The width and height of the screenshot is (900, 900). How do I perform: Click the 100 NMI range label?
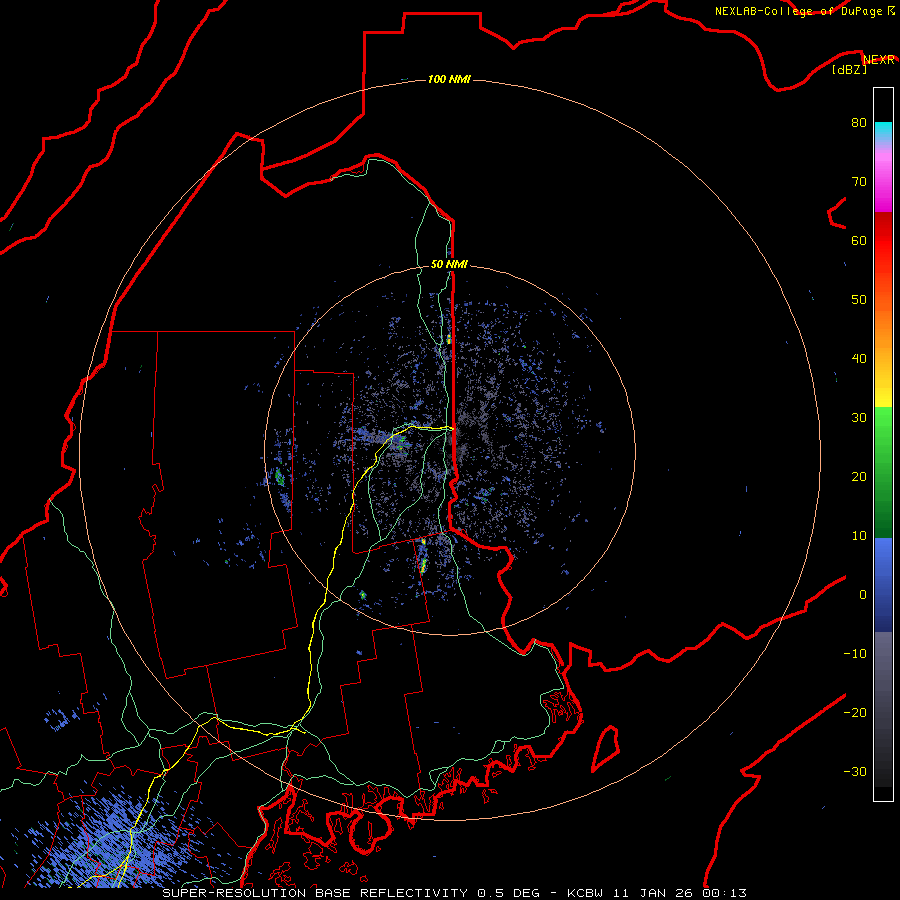tap(449, 79)
